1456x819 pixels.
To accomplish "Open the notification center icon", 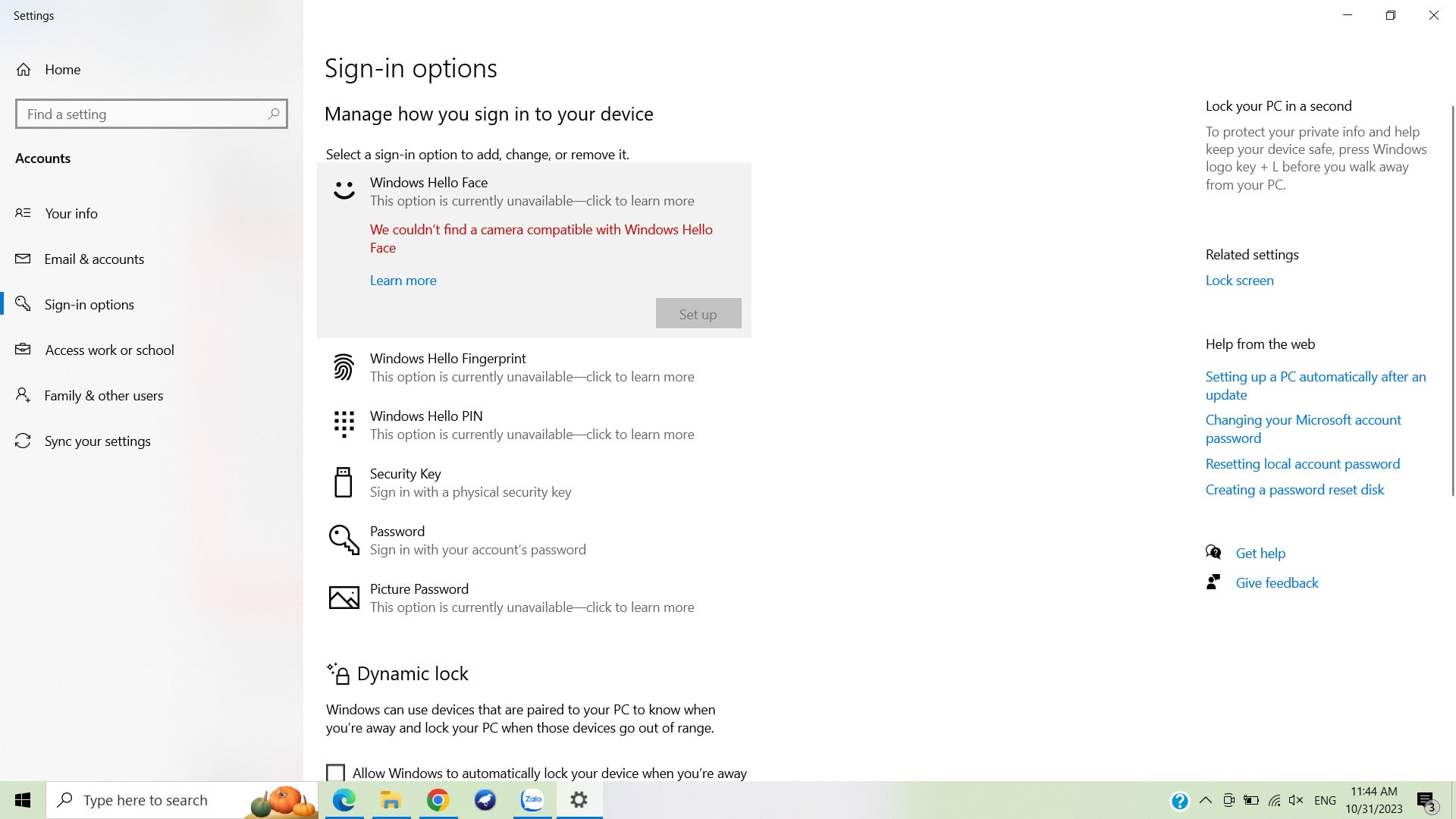I will 1426,801.
